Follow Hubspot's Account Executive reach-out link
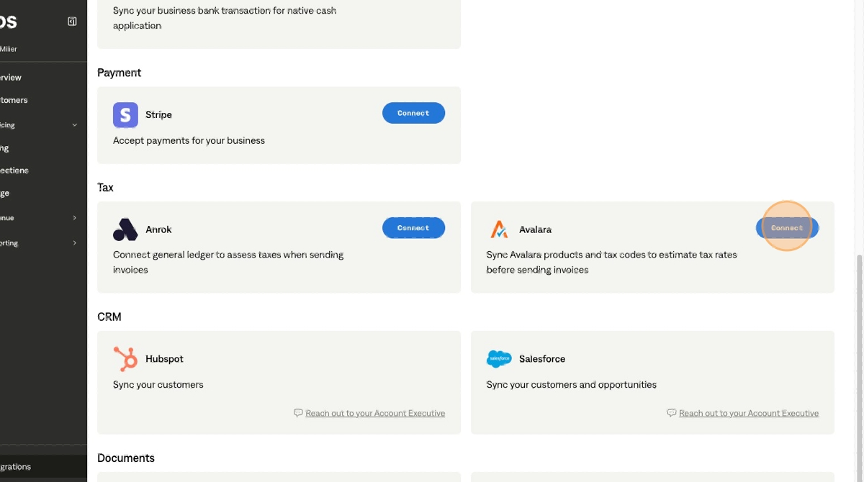The width and height of the screenshot is (864, 482). [375, 413]
